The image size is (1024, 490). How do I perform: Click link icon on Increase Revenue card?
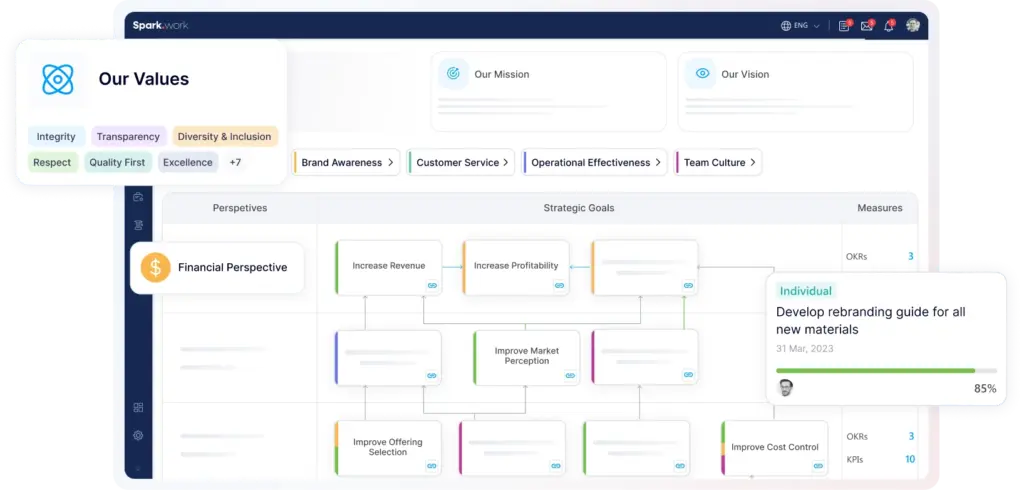(x=432, y=285)
